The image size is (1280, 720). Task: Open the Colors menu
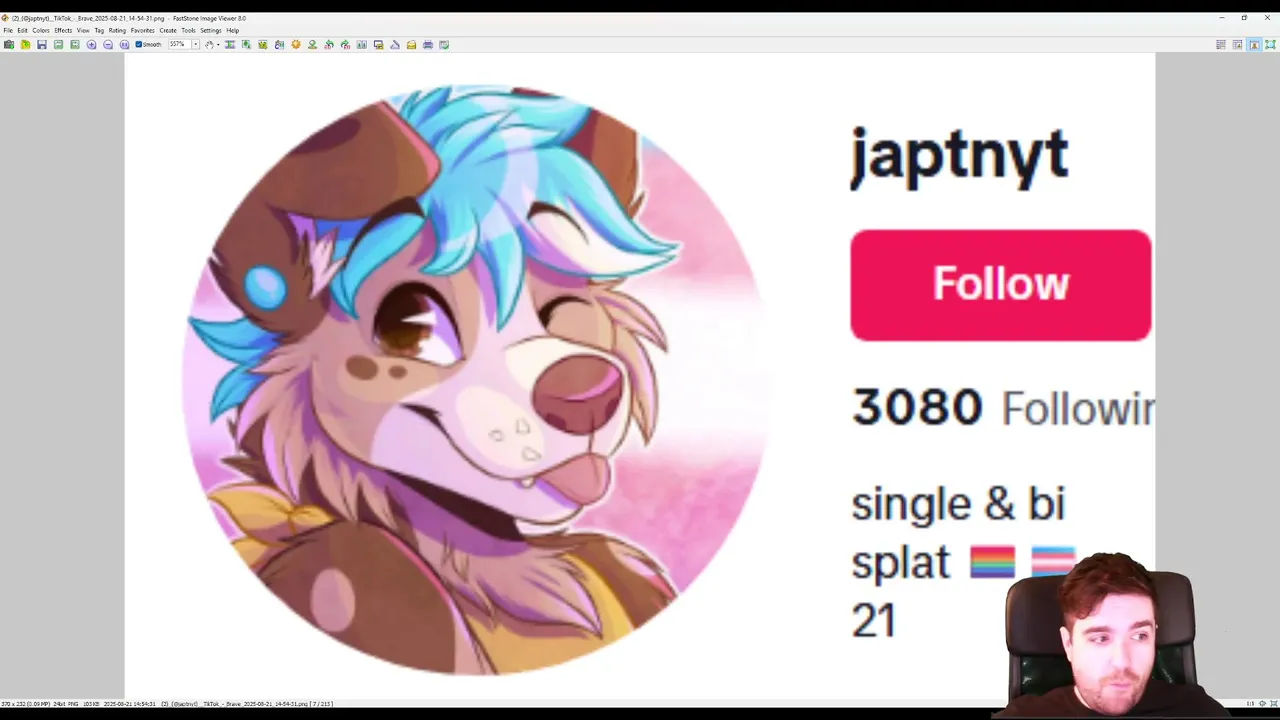40,30
